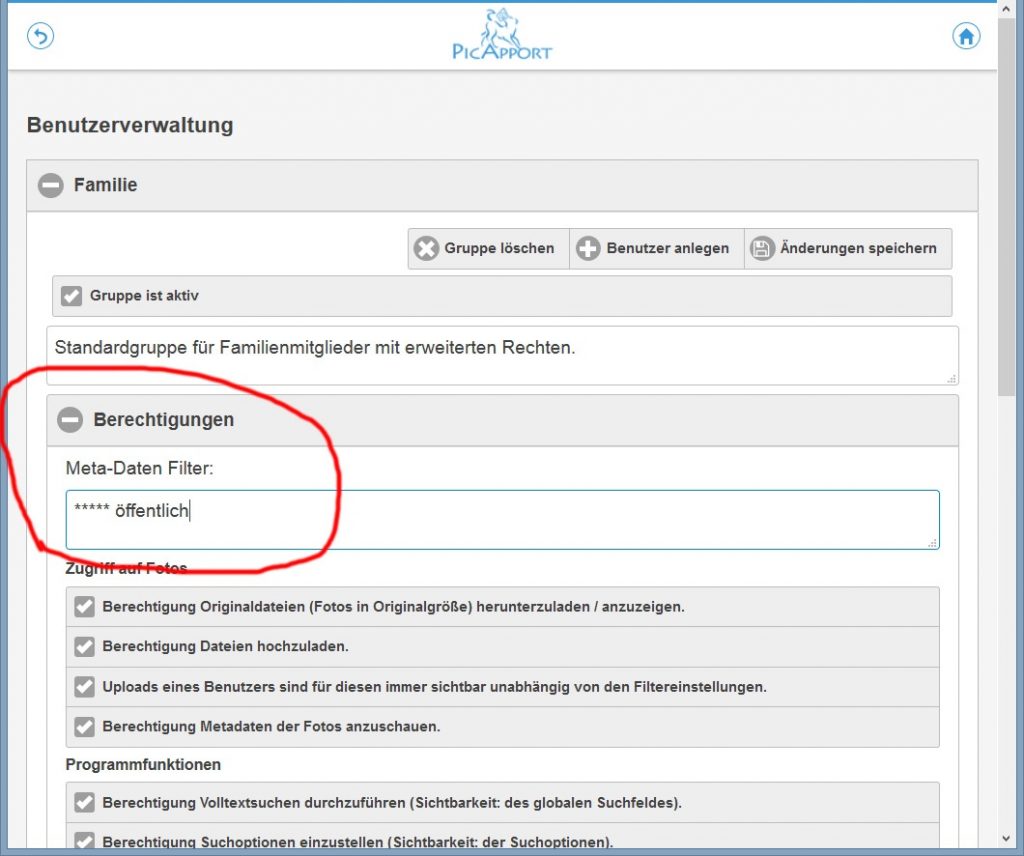Save changes with Änderungen speichern
Image resolution: width=1024 pixels, height=856 pixels.
click(846, 248)
